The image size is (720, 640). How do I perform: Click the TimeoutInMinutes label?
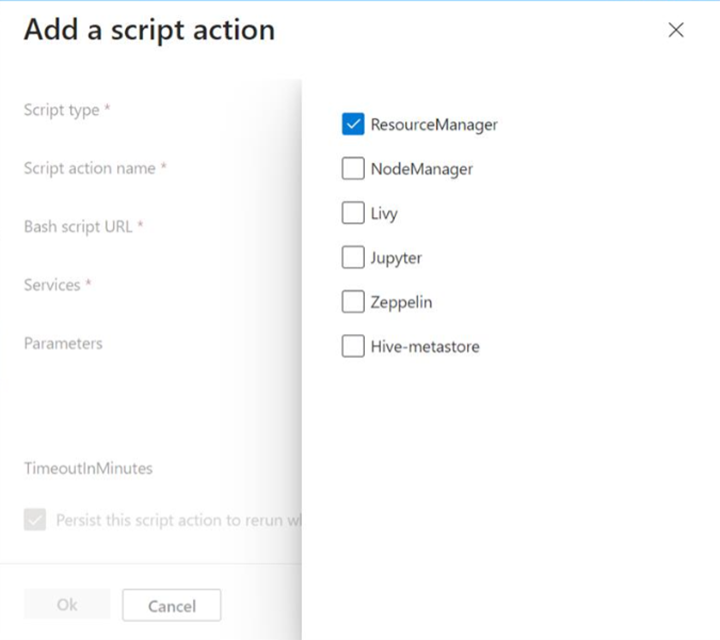[x=88, y=468]
